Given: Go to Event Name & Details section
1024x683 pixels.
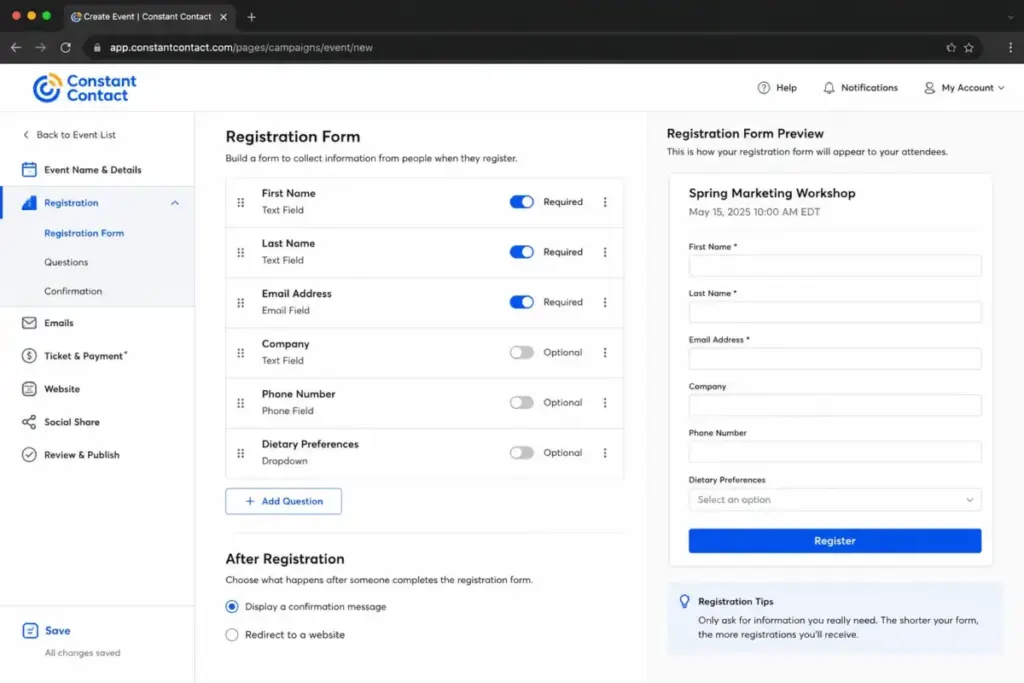Looking at the screenshot, I should [x=93, y=170].
